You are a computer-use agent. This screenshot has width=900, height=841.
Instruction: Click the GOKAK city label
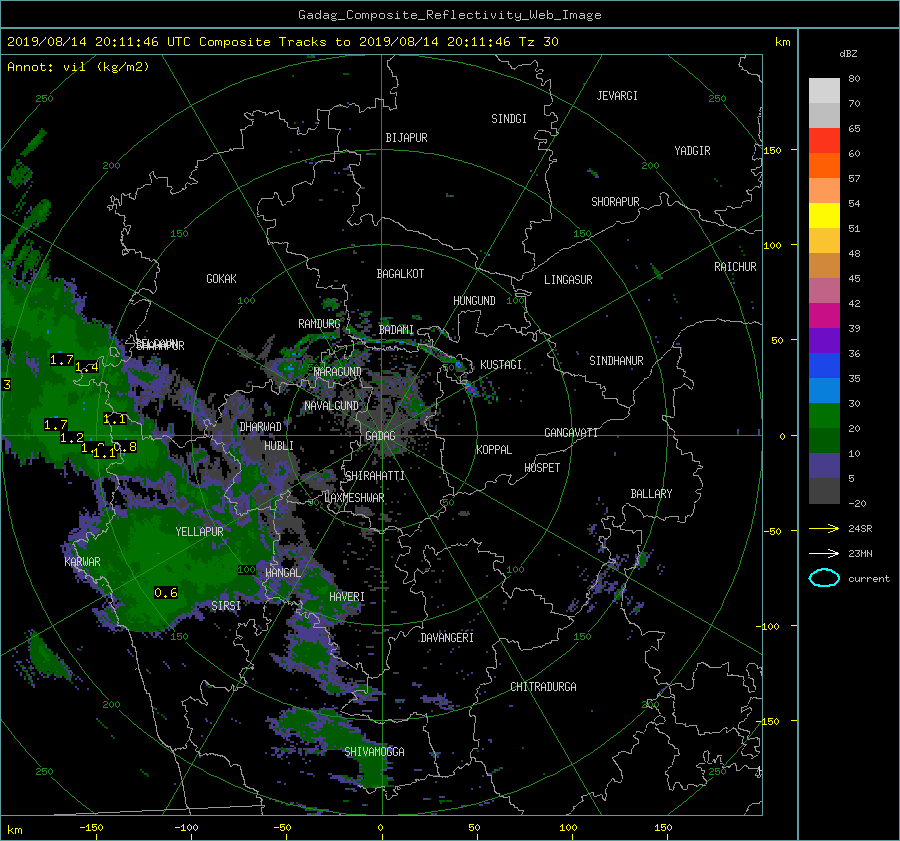tap(221, 279)
